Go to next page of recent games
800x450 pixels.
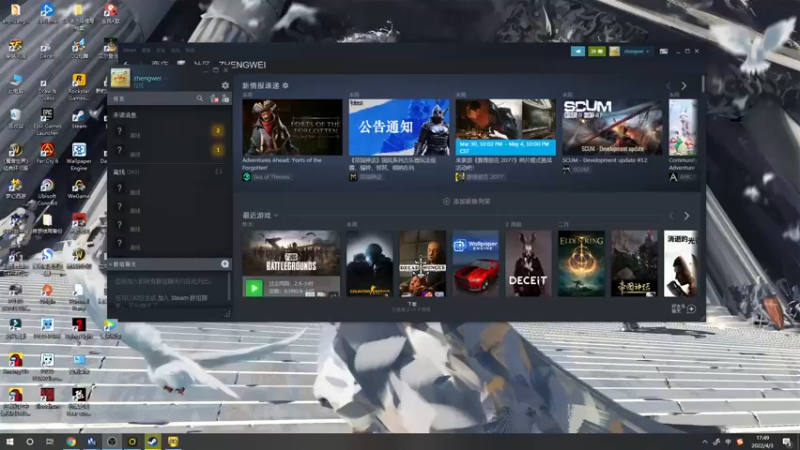[686, 216]
